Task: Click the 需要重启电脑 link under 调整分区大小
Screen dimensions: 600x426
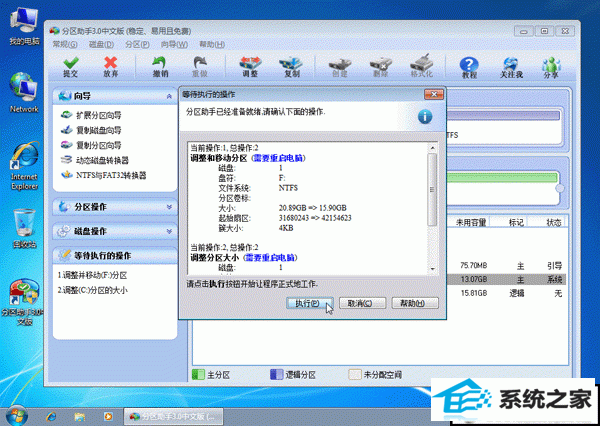Action: click(271, 258)
